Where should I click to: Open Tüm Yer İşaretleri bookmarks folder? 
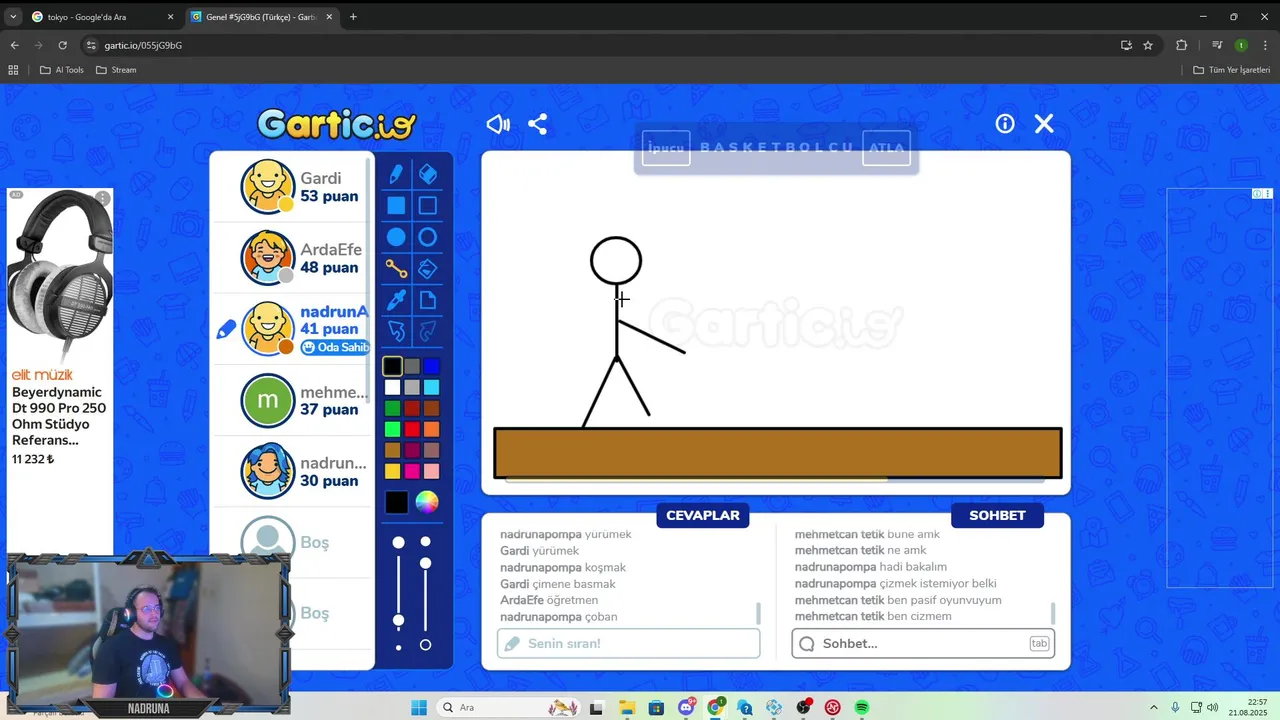pyautogui.click(x=1232, y=70)
